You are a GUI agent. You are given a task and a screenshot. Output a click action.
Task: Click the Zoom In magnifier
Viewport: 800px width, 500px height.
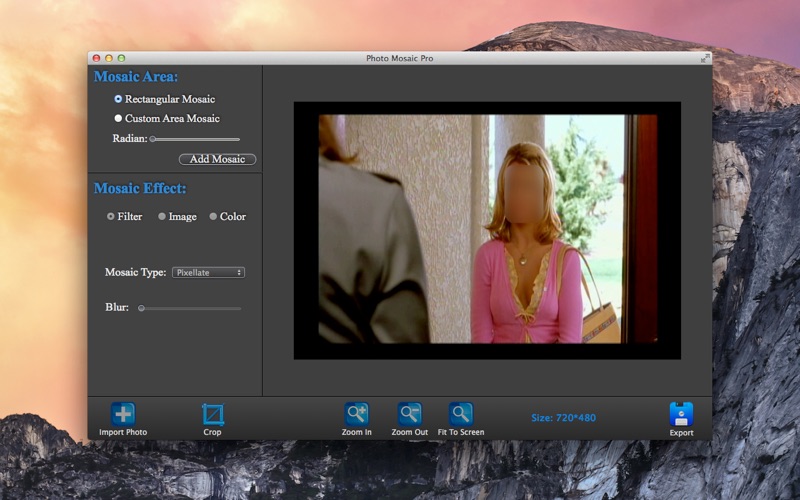pos(356,414)
